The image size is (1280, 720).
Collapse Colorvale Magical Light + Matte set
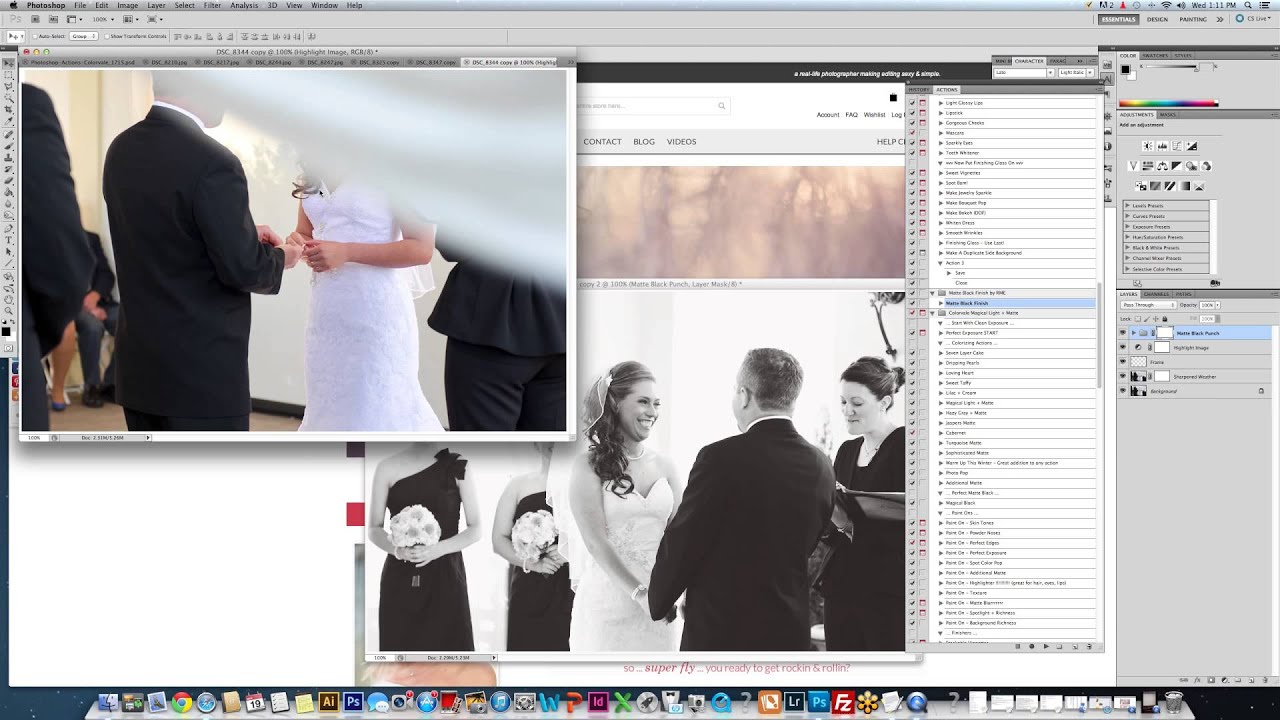[932, 313]
